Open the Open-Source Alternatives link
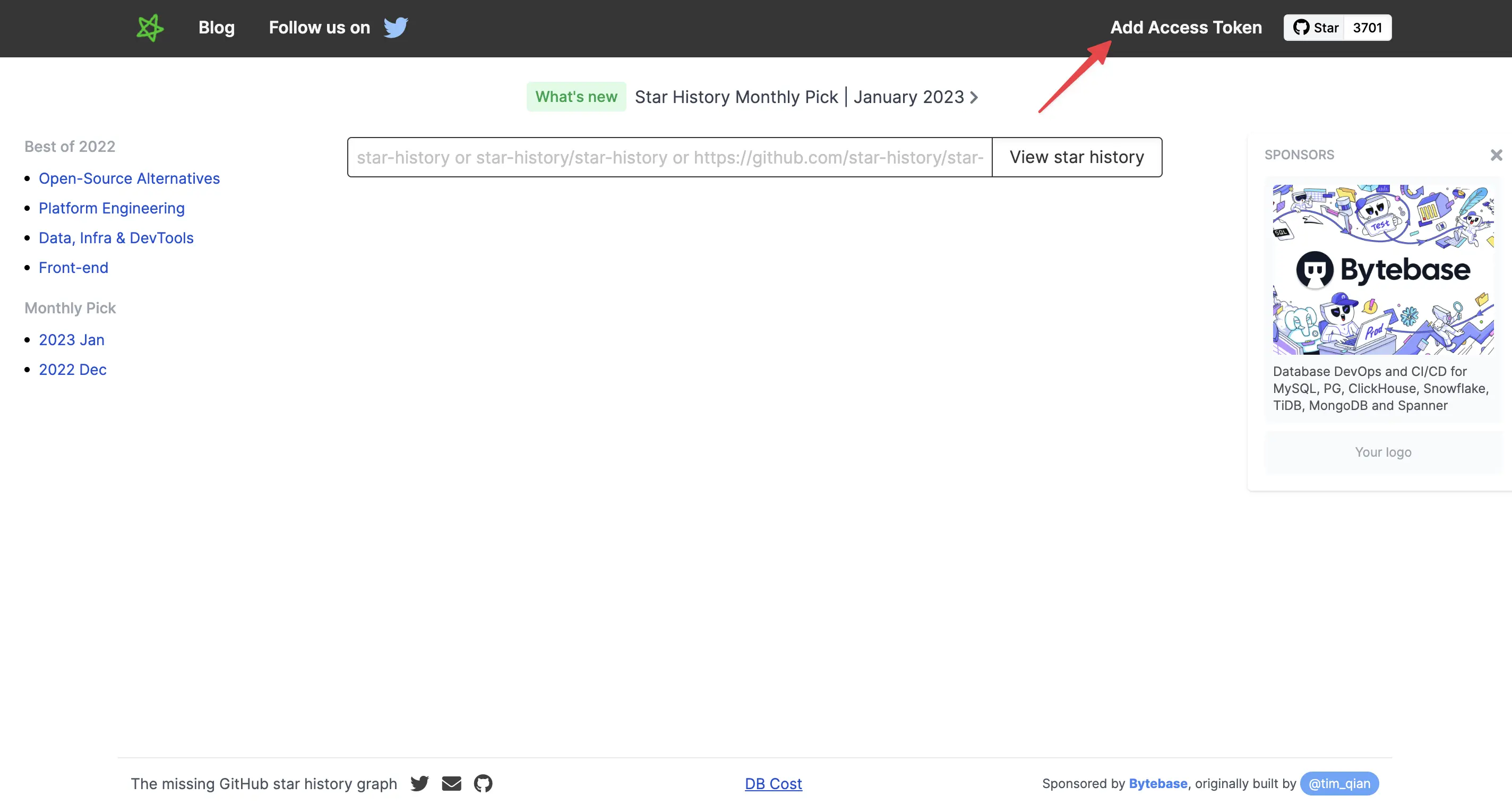 point(129,178)
